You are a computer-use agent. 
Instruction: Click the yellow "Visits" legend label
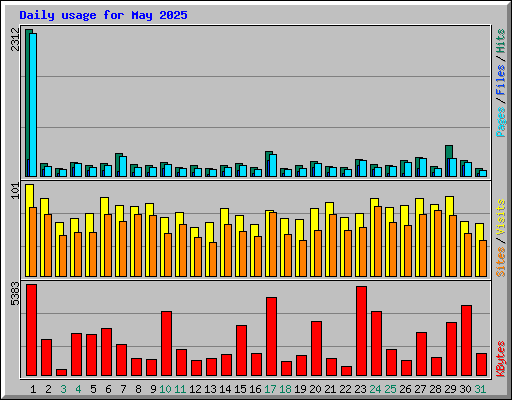pyautogui.click(x=500, y=218)
